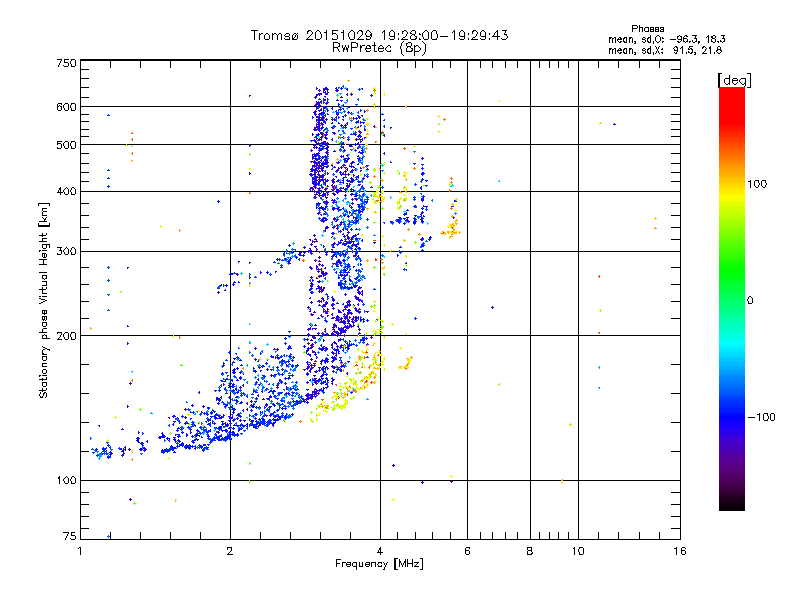
Task: Click the x-axis tick label '16'
Action: 680,552
